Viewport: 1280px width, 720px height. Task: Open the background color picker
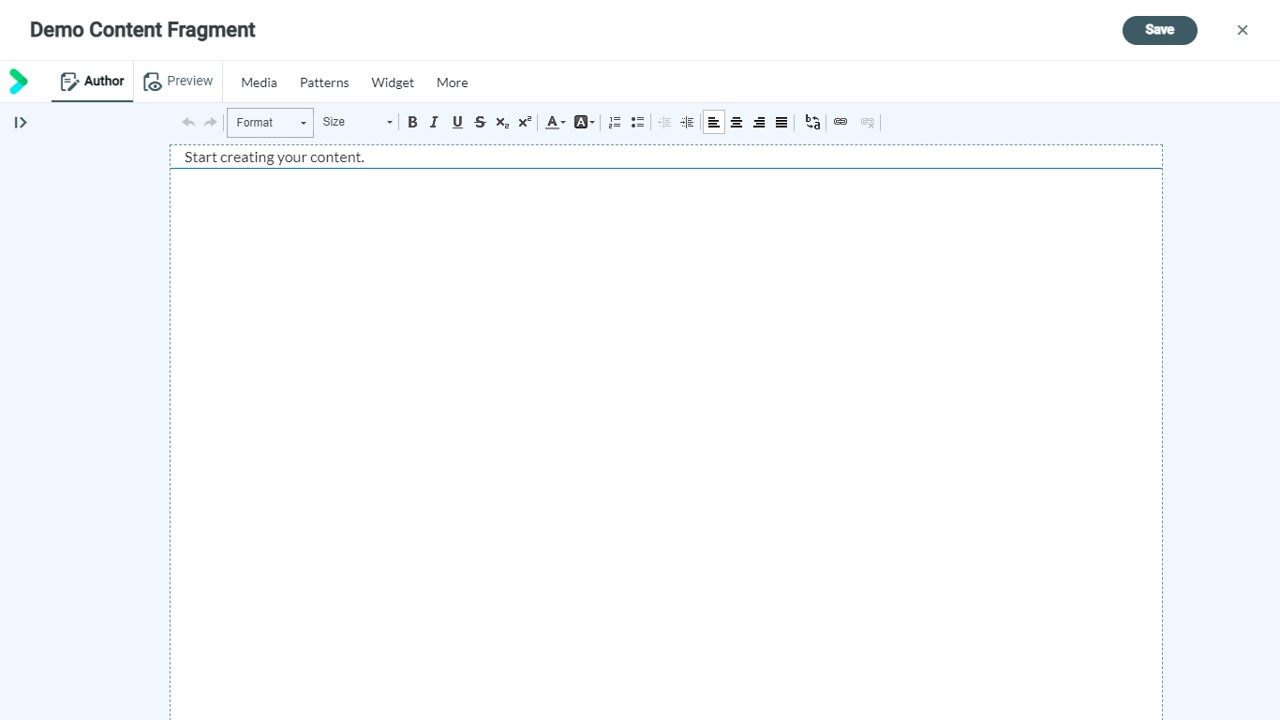pyautogui.click(x=584, y=122)
